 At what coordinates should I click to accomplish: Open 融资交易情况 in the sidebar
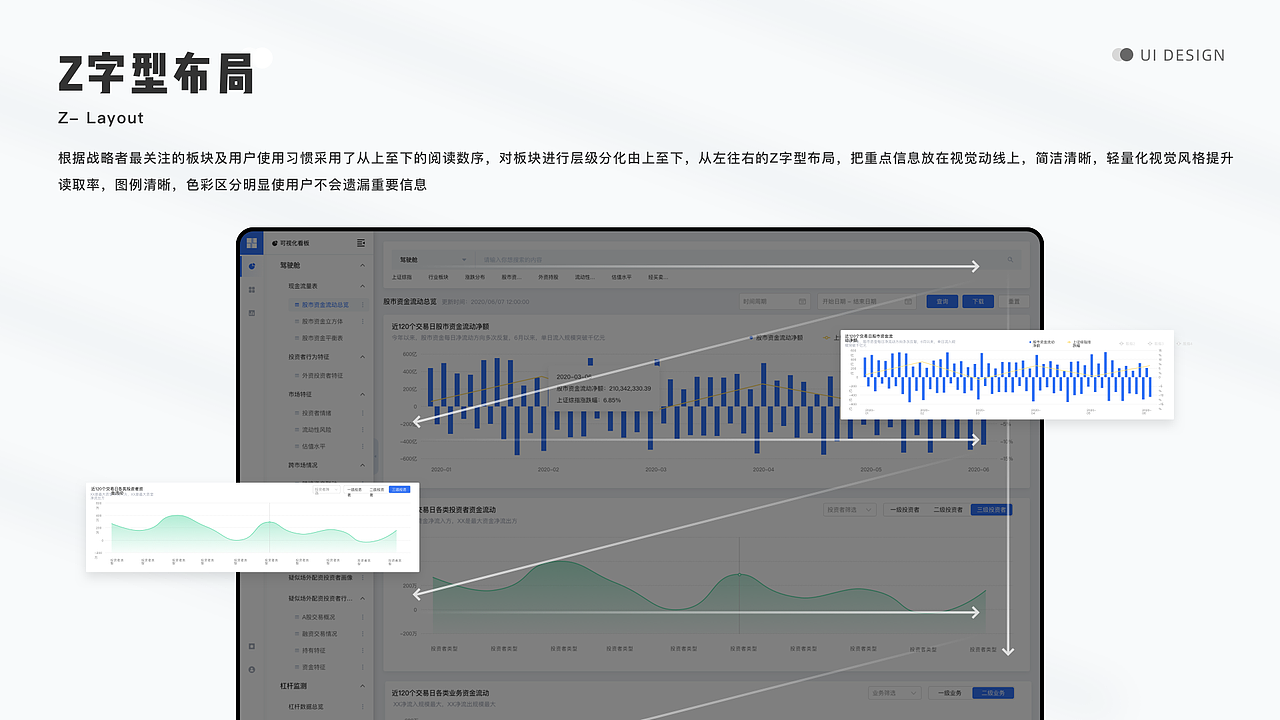pyautogui.click(x=319, y=634)
